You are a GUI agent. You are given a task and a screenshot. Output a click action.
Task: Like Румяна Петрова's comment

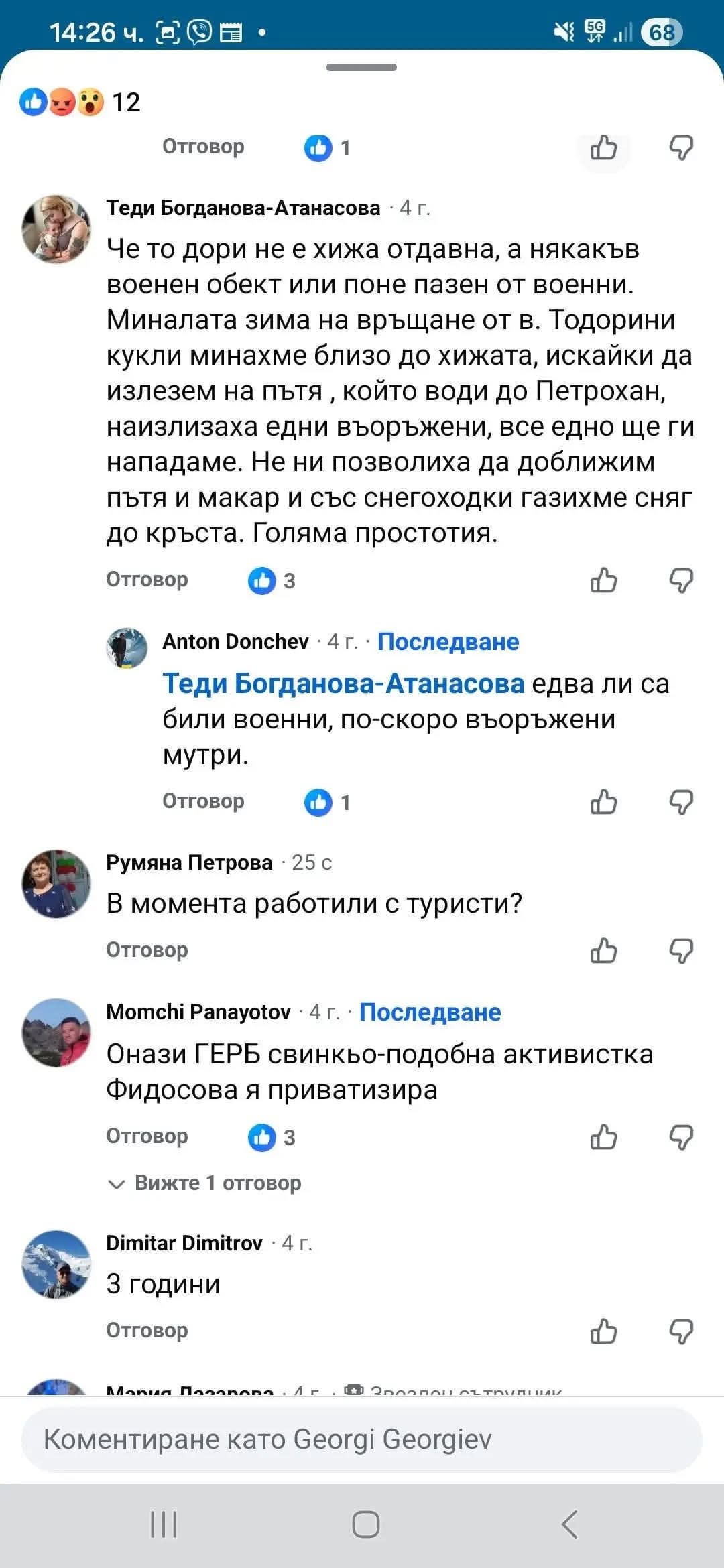(603, 951)
